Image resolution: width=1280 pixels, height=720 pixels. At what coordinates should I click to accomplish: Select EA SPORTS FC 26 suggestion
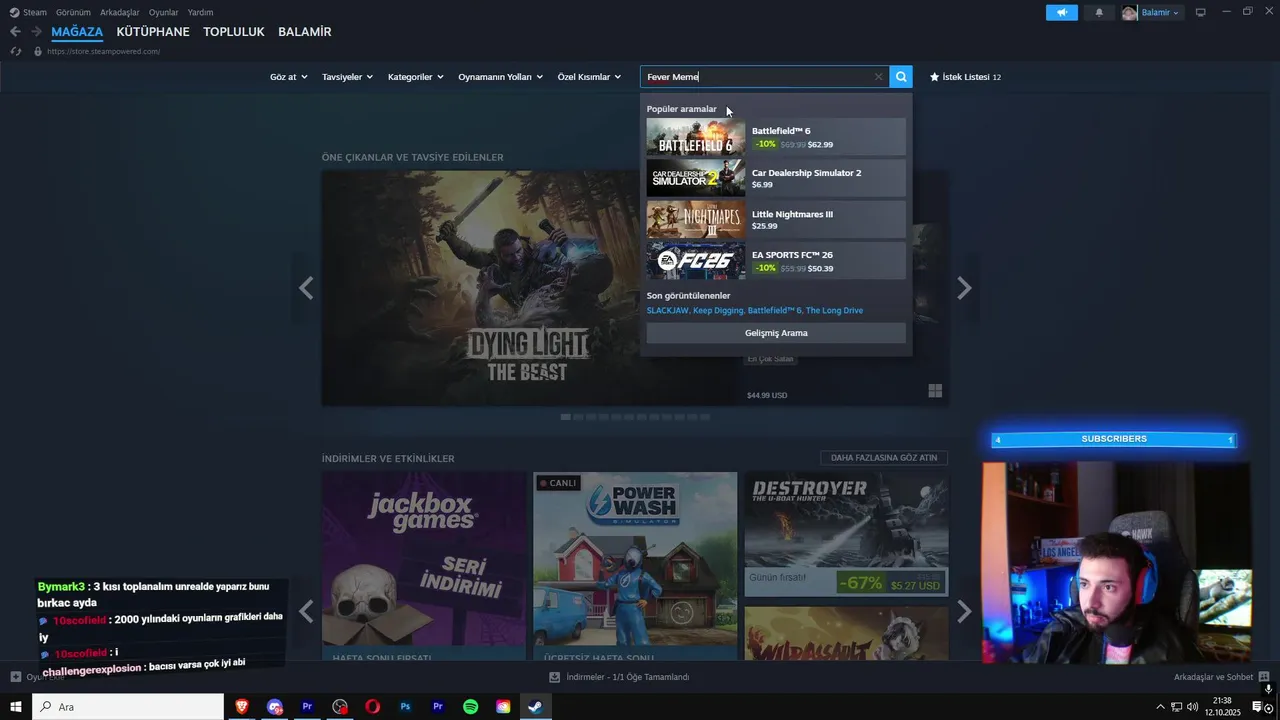point(776,261)
